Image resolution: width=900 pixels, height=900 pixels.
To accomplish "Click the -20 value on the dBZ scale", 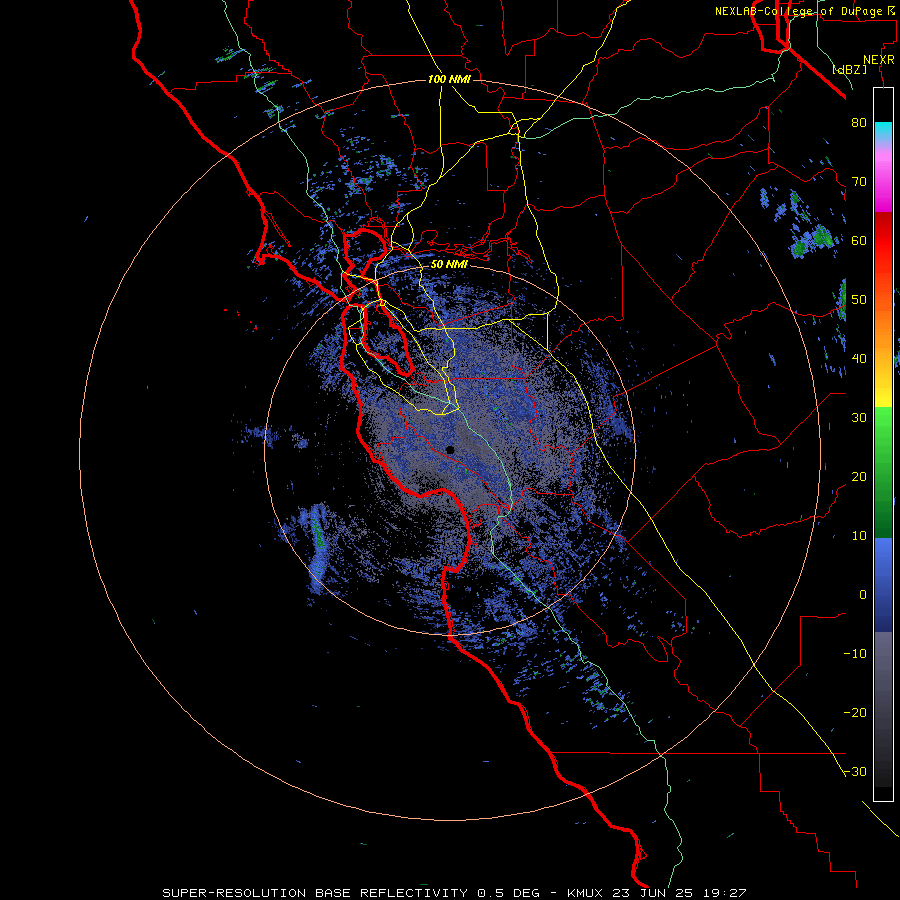I will [x=855, y=713].
